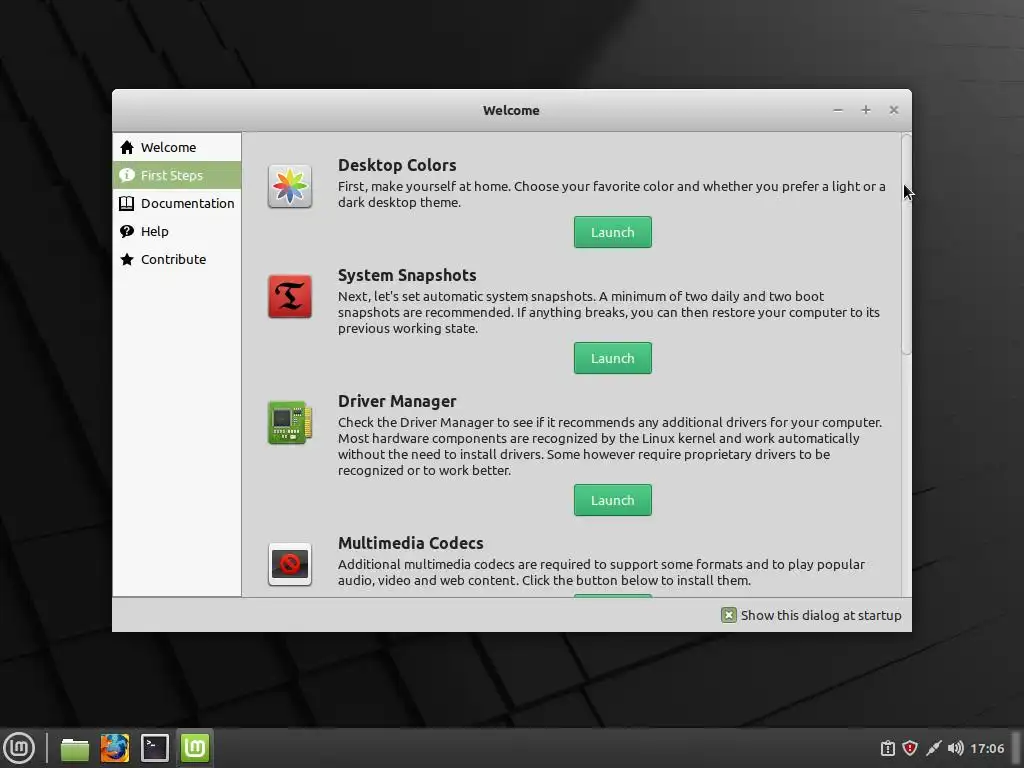
Task: Click the Desktop Colors flower icon
Action: tap(290, 186)
